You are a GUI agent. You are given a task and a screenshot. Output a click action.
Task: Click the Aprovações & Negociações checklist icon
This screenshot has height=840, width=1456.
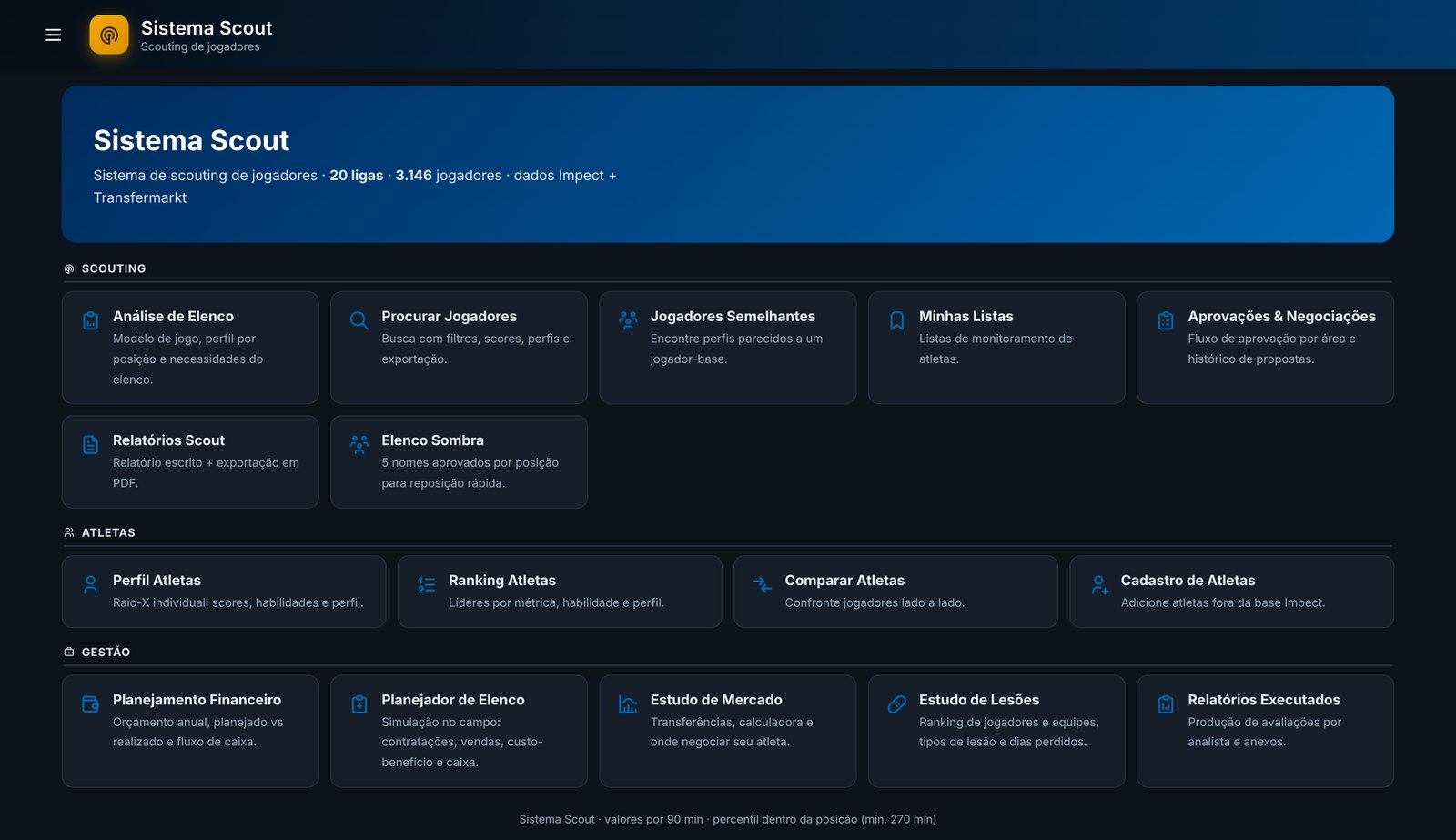[x=1166, y=320]
